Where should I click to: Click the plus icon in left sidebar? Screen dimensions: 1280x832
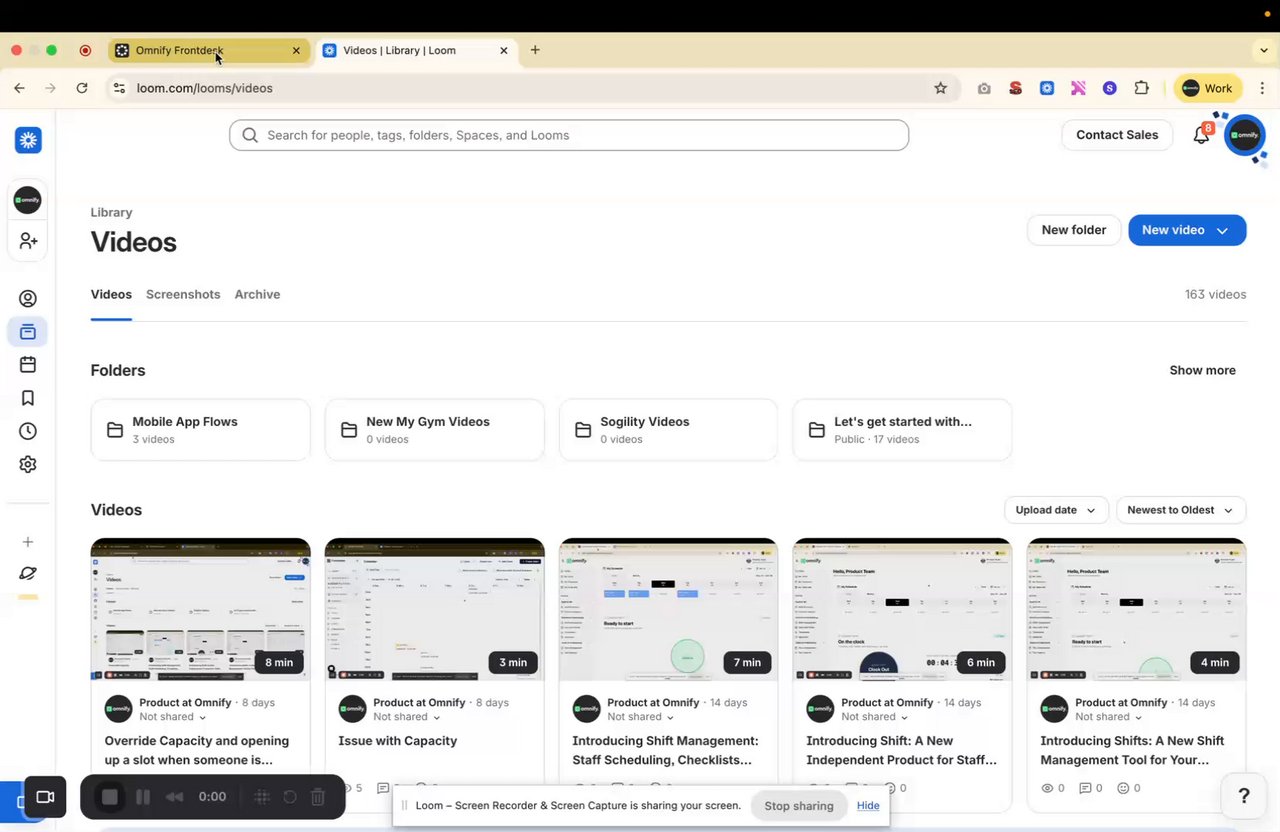pos(28,542)
